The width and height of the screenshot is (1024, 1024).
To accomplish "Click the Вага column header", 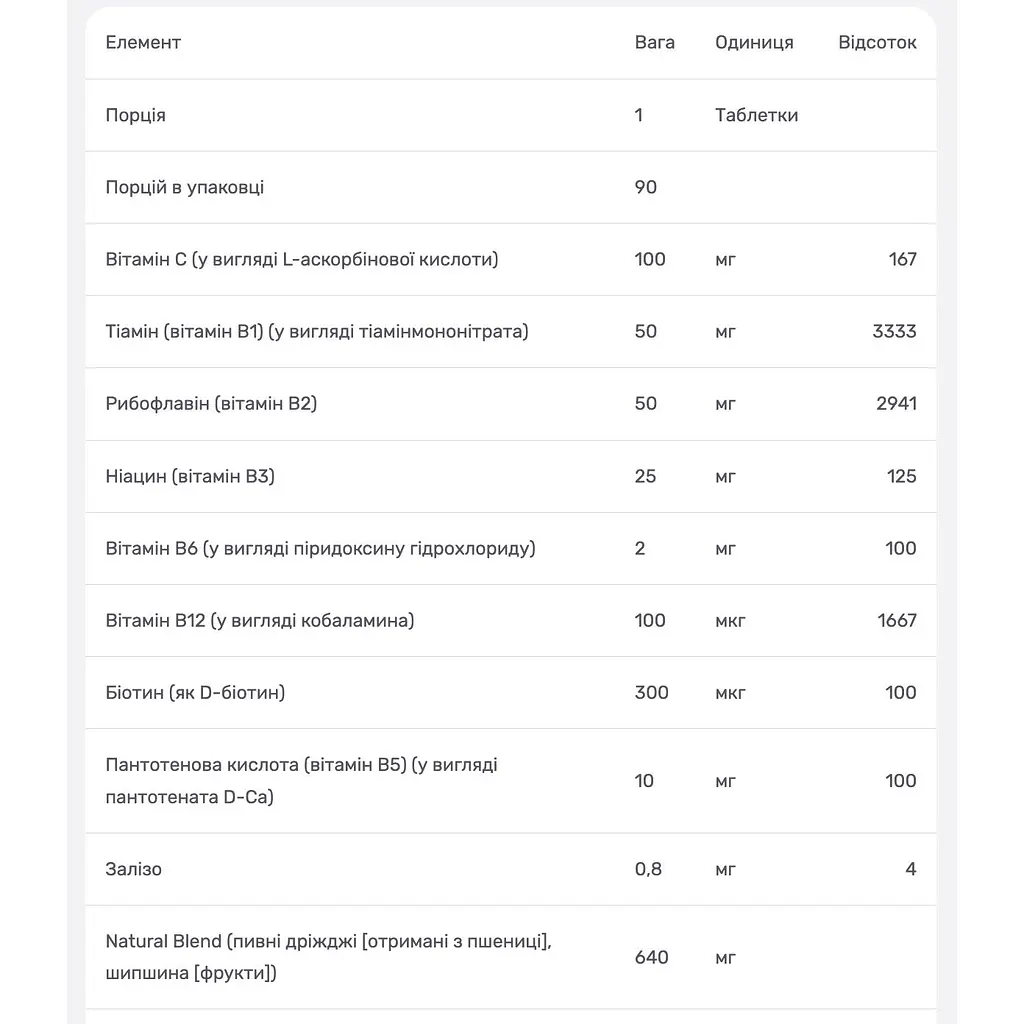I will pyautogui.click(x=654, y=42).
